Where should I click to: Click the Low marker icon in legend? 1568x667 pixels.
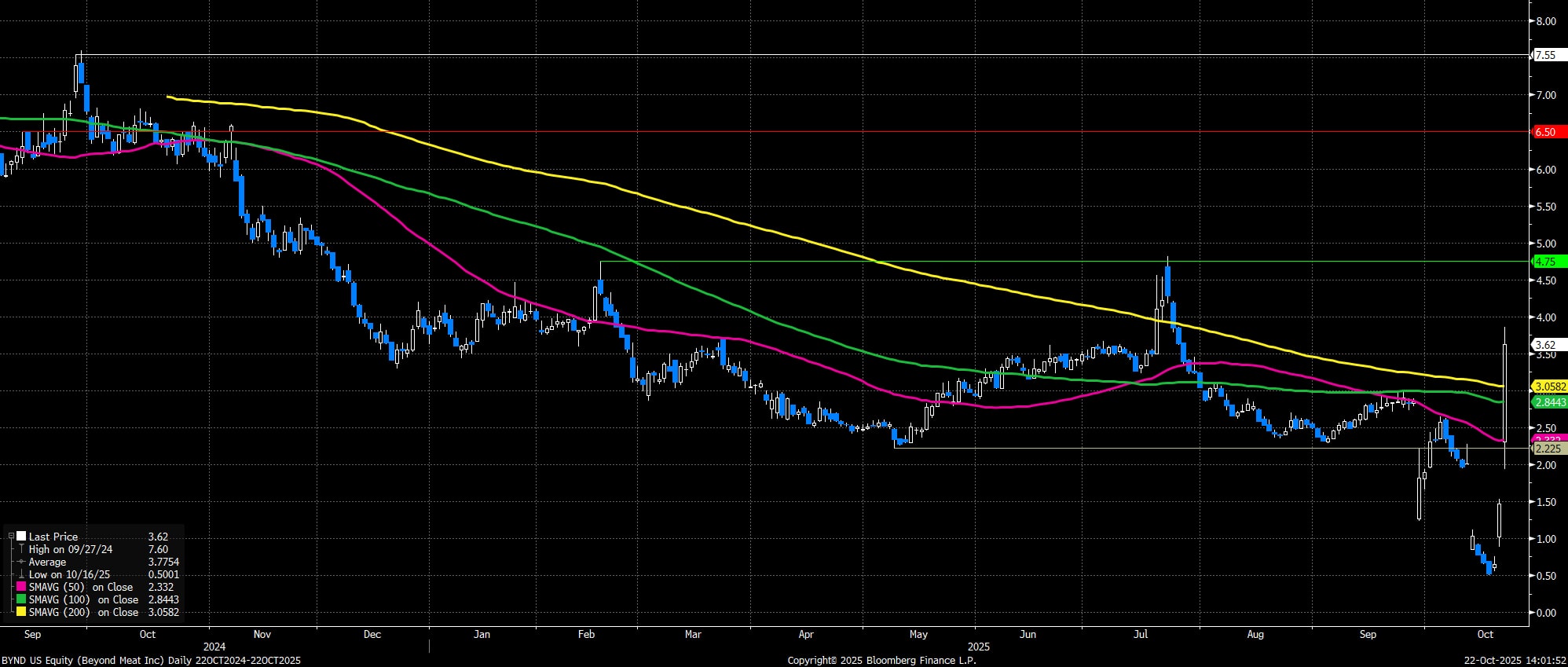[x=21, y=574]
